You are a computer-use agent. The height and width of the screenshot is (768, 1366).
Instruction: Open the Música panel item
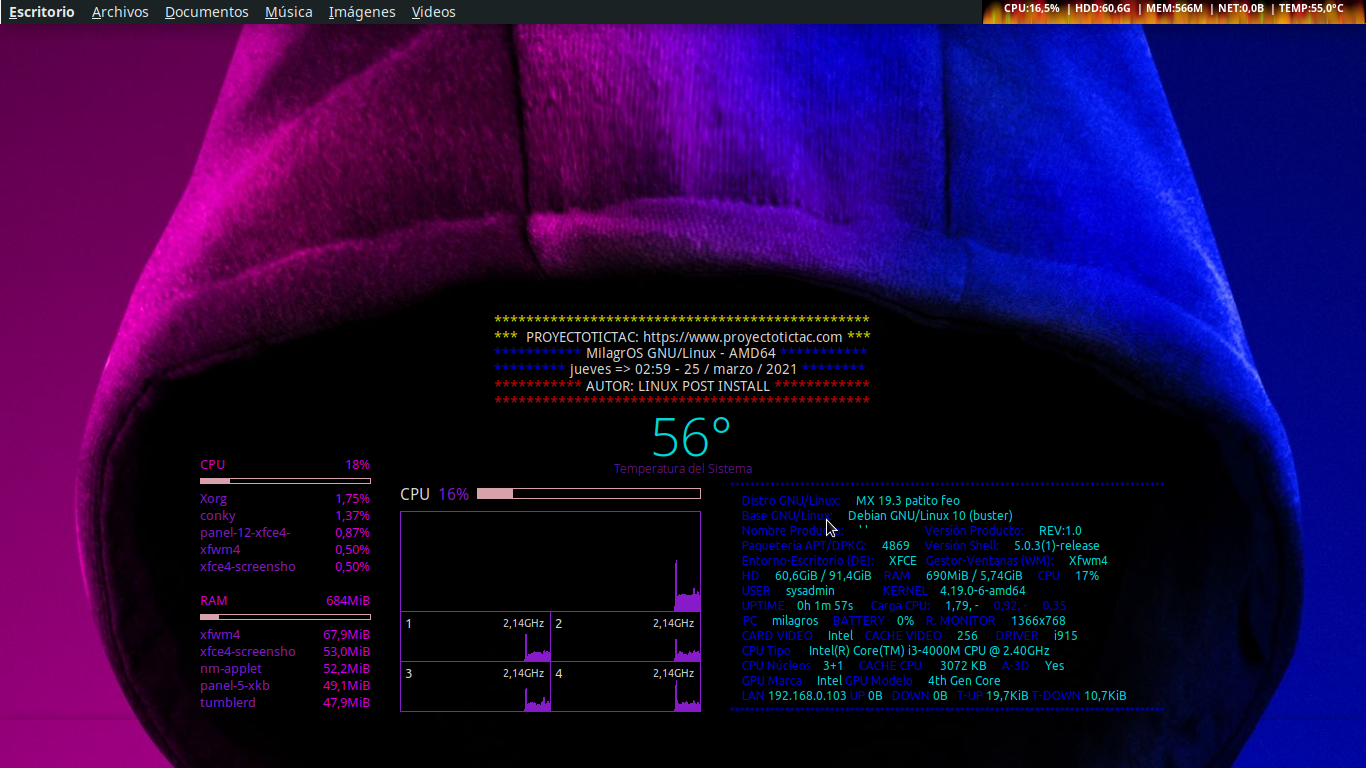289,12
